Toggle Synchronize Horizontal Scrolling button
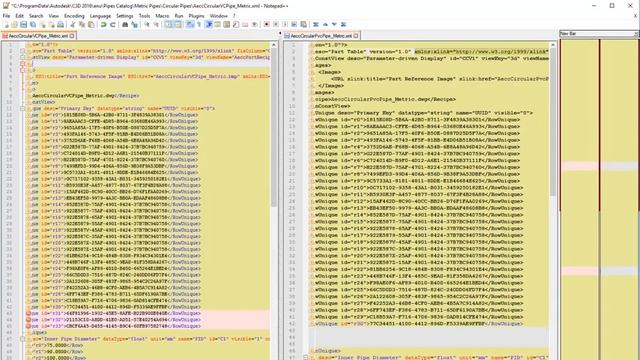The height and width of the screenshot is (360, 640). pos(178,24)
